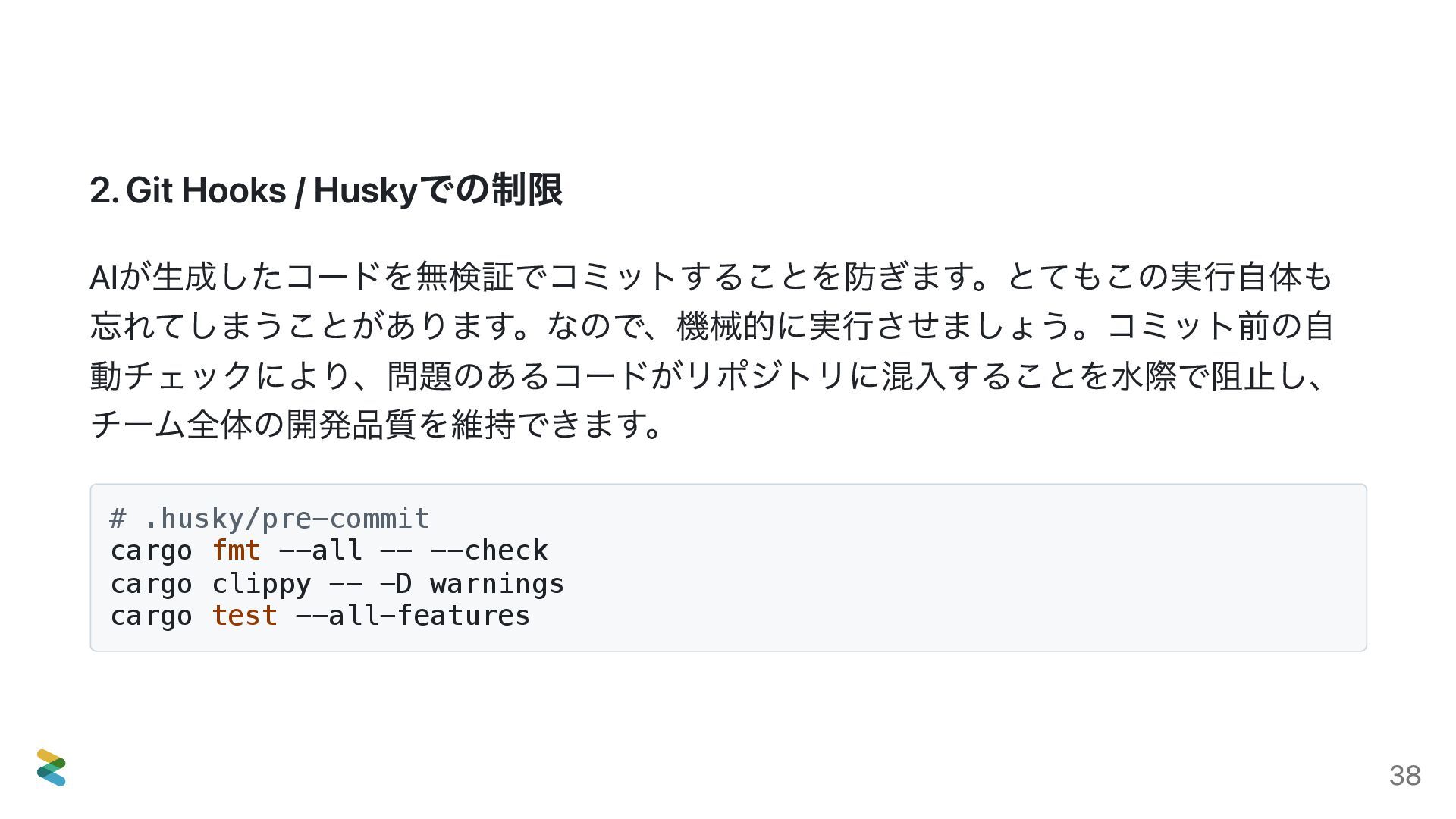
Task: Select the comment line .husky/pre-commit
Action: pyautogui.click(x=270, y=519)
